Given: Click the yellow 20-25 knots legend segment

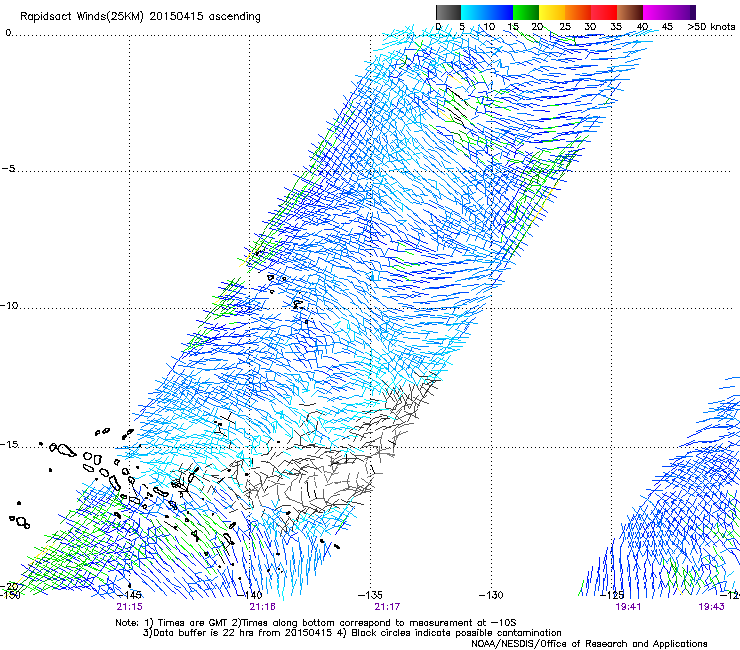Looking at the screenshot, I should click(552, 12).
